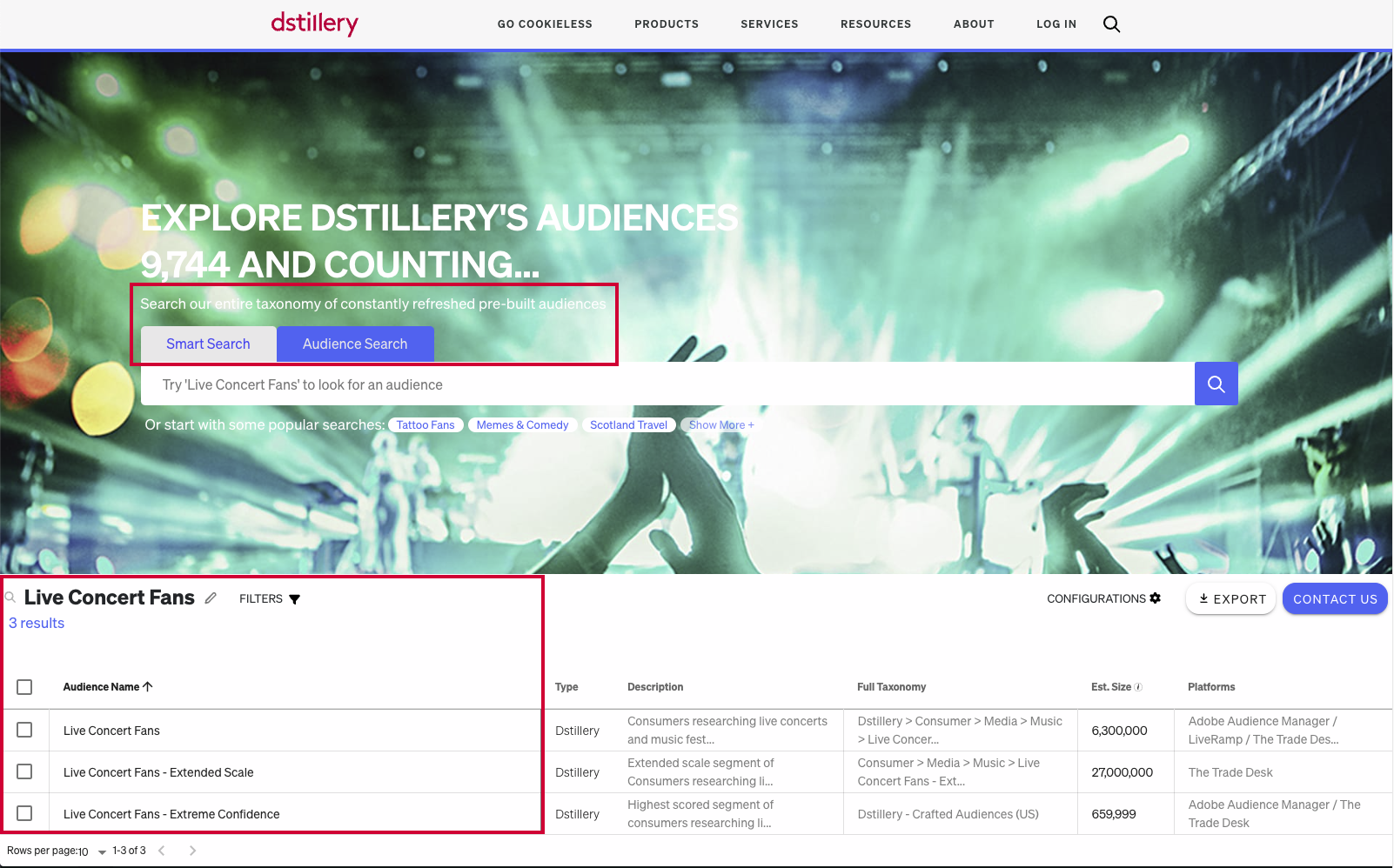
Task: Expand Show More + popular searches
Action: (x=721, y=425)
